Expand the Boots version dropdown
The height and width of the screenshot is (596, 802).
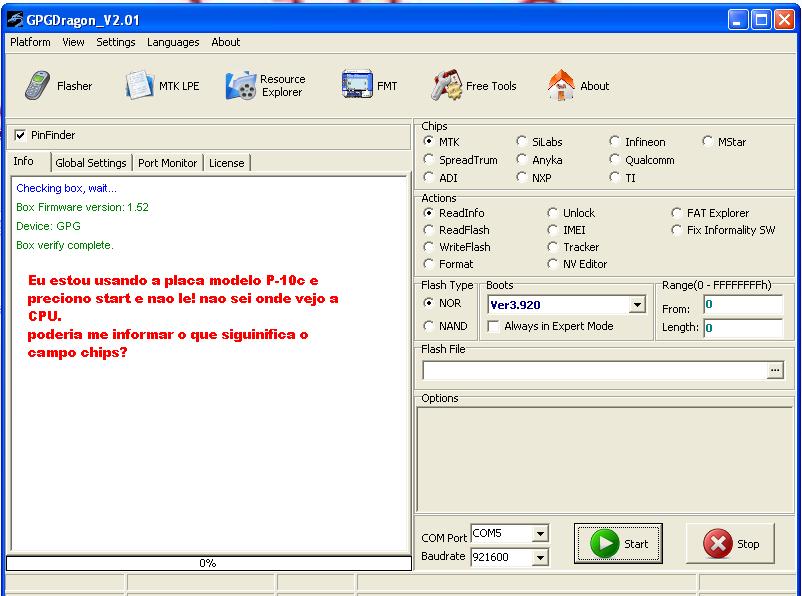point(637,305)
